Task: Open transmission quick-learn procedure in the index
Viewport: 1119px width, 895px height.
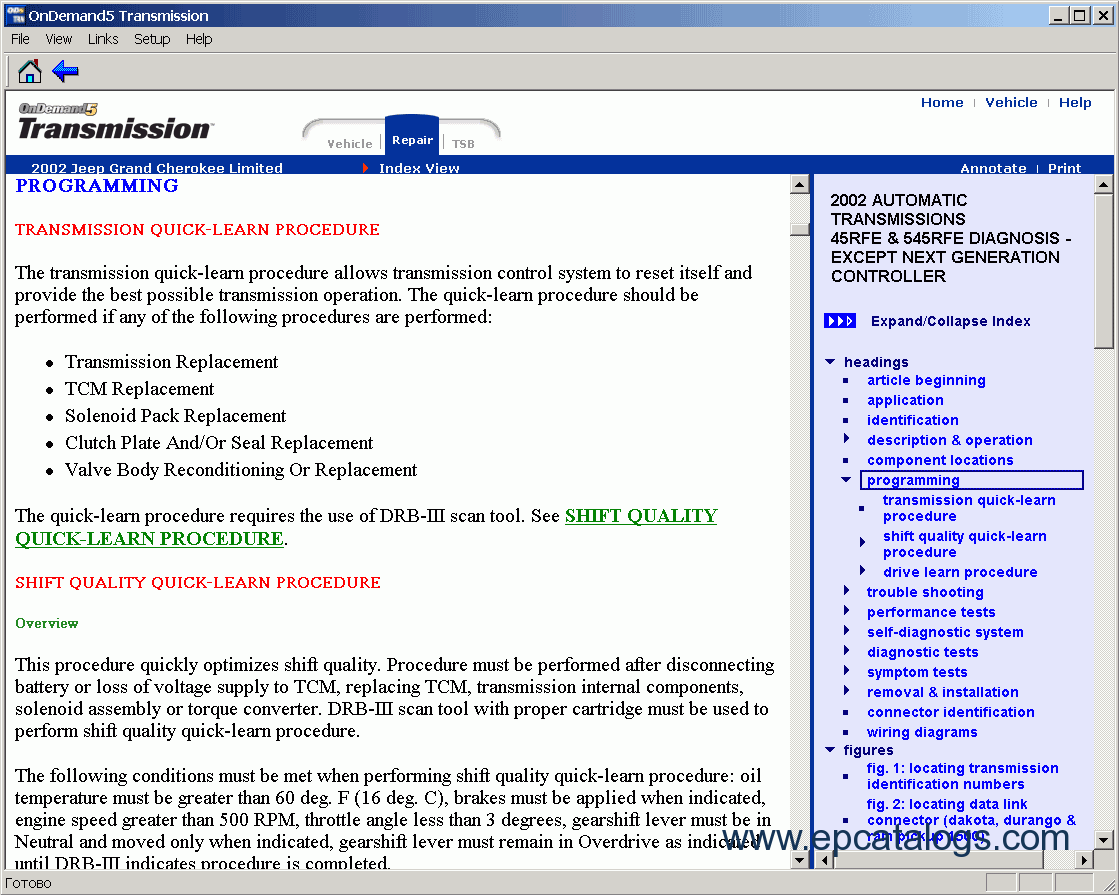Action: (x=969, y=508)
